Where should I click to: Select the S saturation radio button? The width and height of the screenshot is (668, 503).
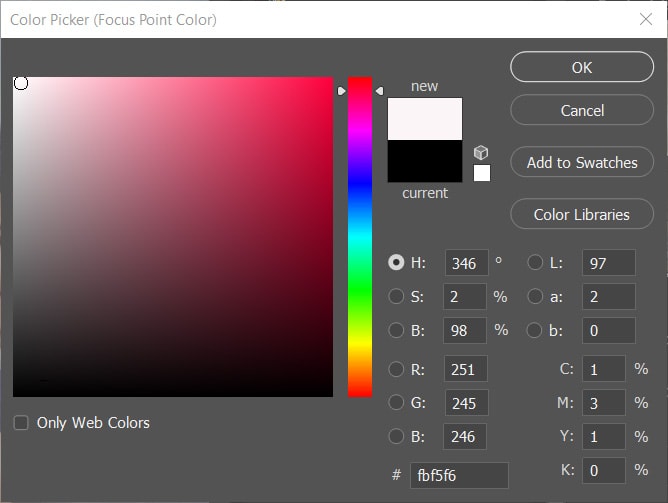[396, 297]
